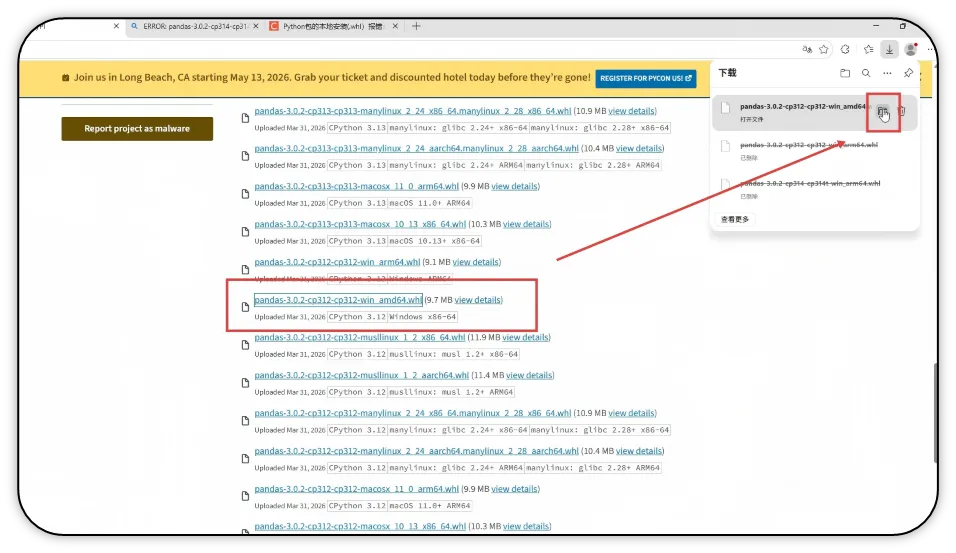The image size is (956, 553).
Task: Download pandas cp312 win_arm64.whl link
Action: [x=337, y=262]
